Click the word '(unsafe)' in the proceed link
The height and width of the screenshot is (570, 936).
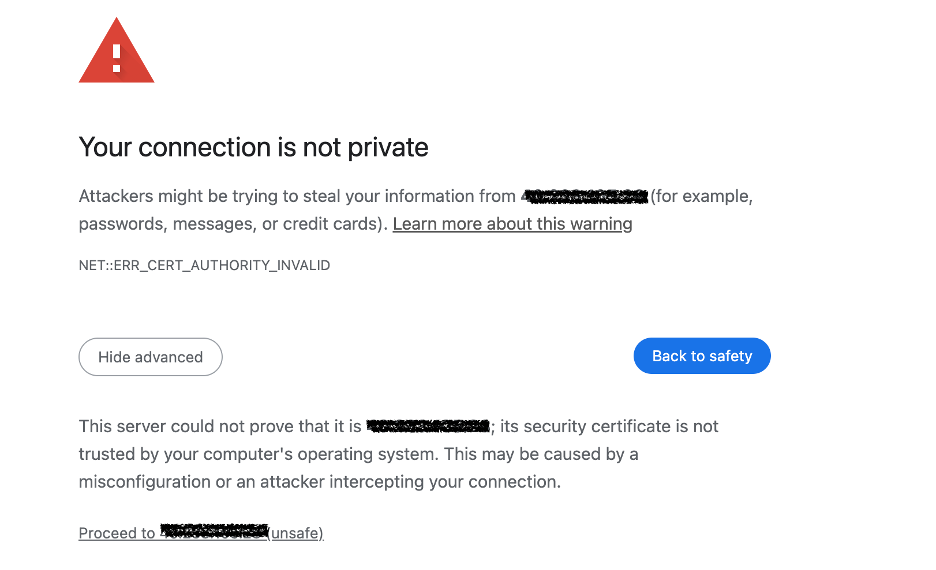point(296,533)
